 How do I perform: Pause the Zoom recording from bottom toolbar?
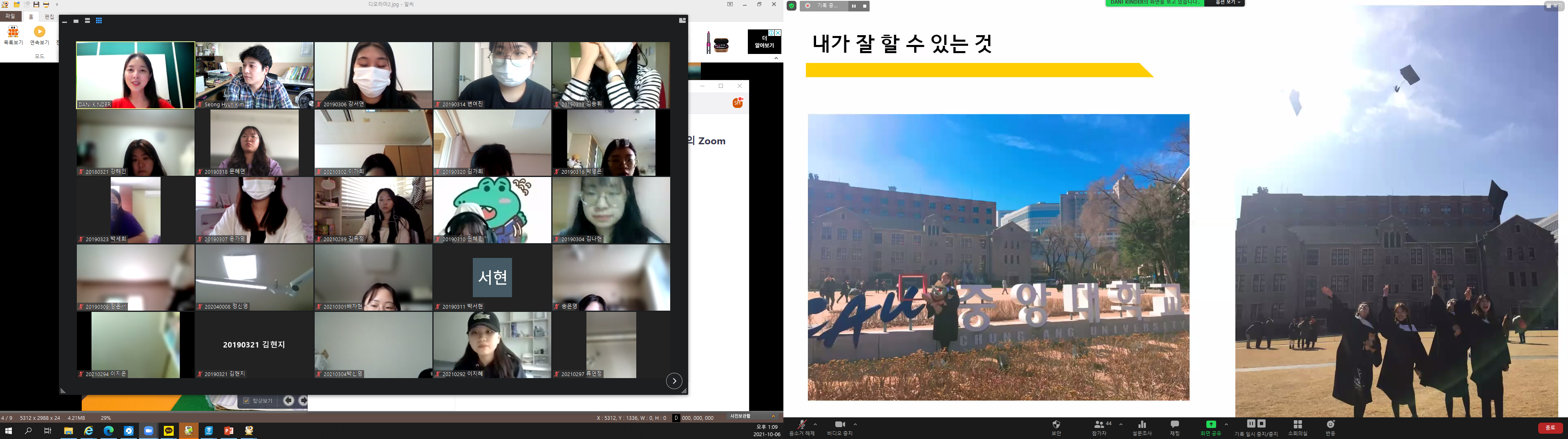click(1251, 424)
